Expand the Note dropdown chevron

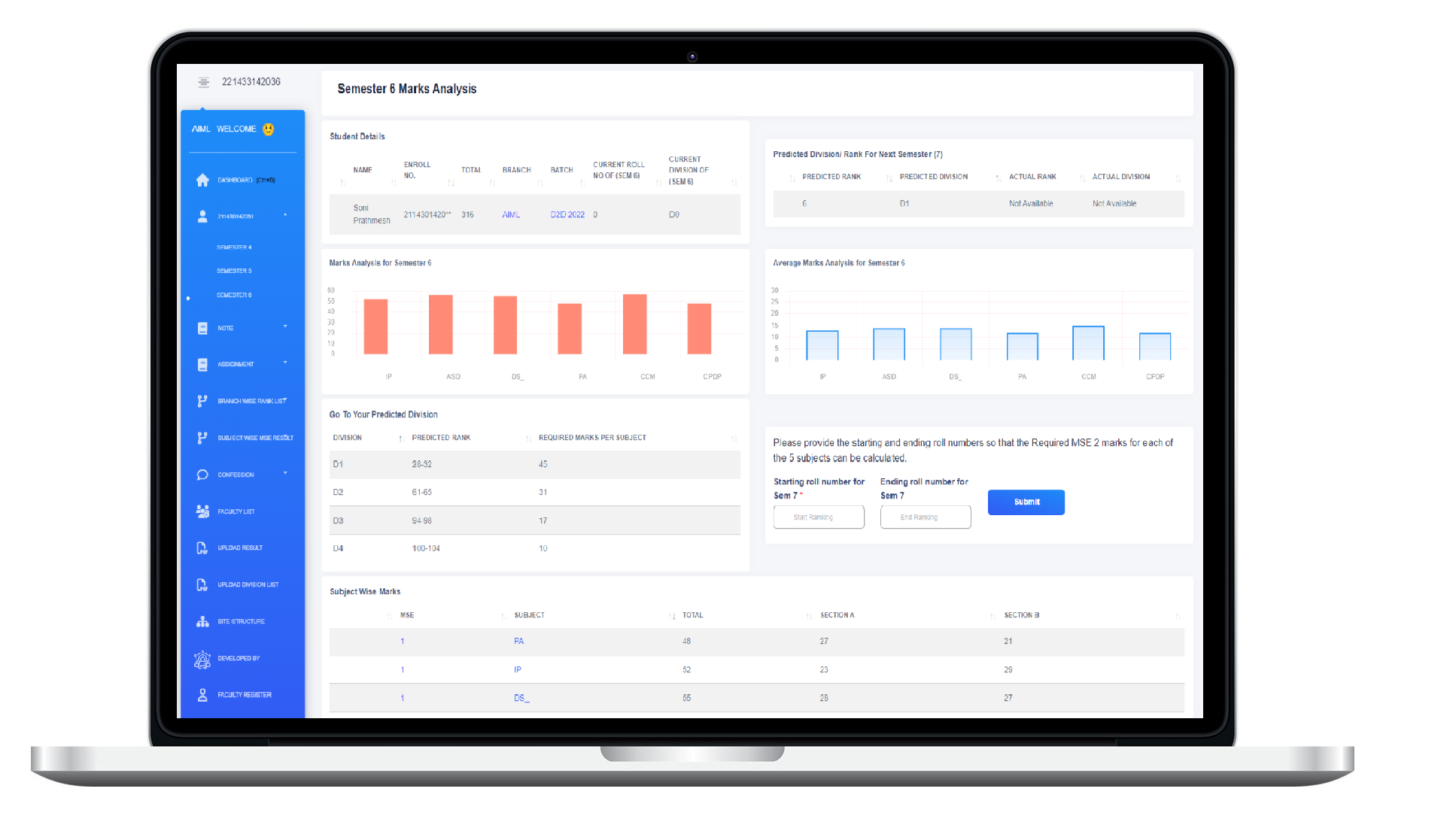pyautogui.click(x=284, y=327)
